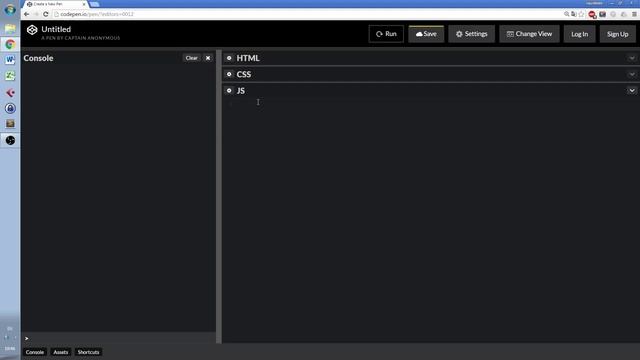Screen dimensions: 640x360
Task: Click the JS editor header label
Action: [241, 91]
